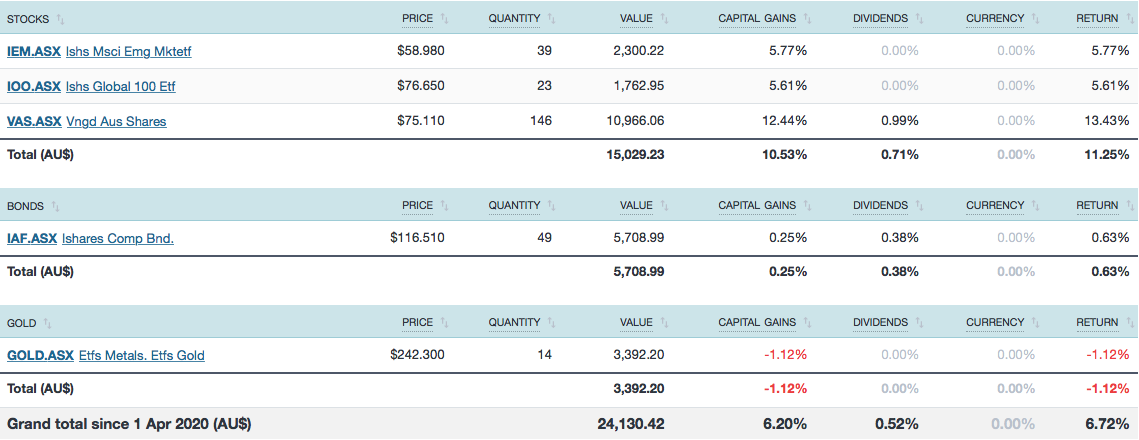Screen dimensions: 1139x440
Task: Follow the Ishares Comp Bnd. name link
Action: click(118, 239)
